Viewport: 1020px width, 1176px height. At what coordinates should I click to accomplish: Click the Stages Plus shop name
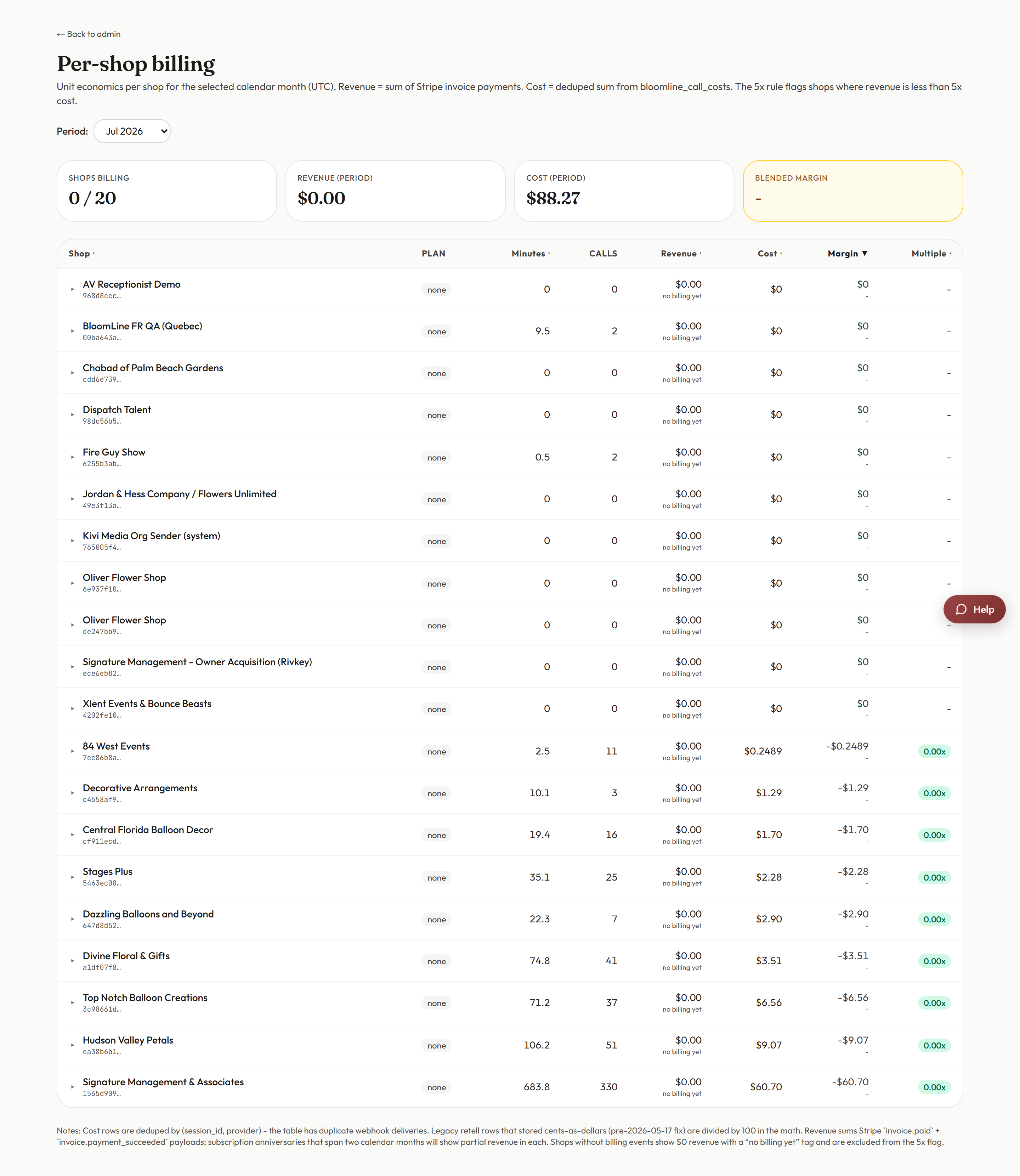tap(108, 871)
